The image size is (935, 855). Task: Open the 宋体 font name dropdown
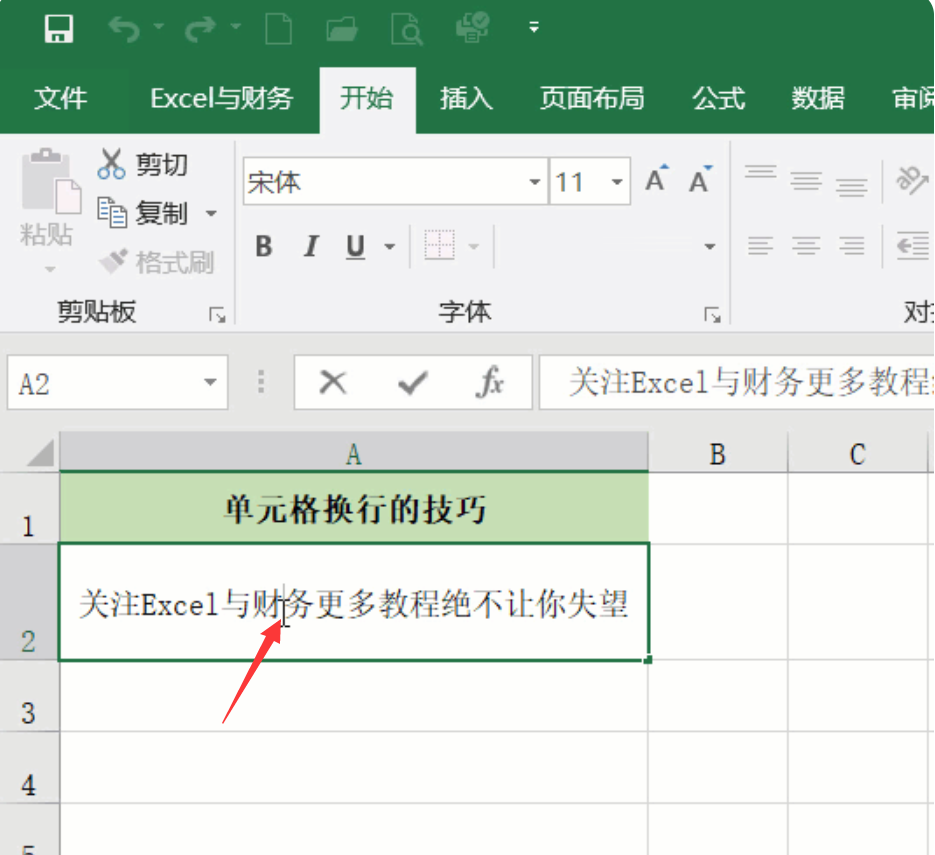point(533,182)
